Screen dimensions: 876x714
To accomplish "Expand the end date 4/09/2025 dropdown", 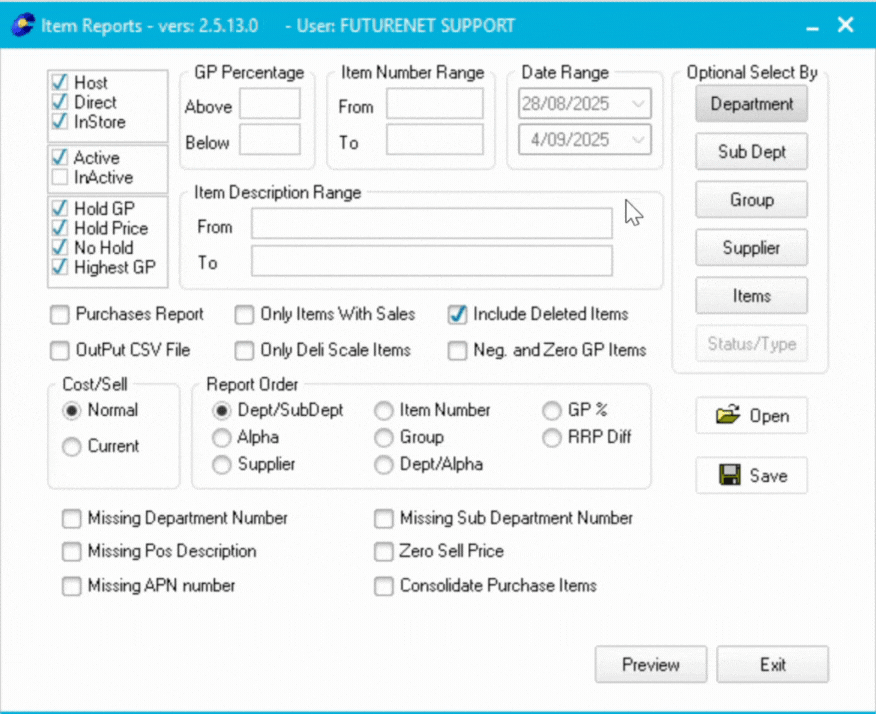I will [638, 138].
